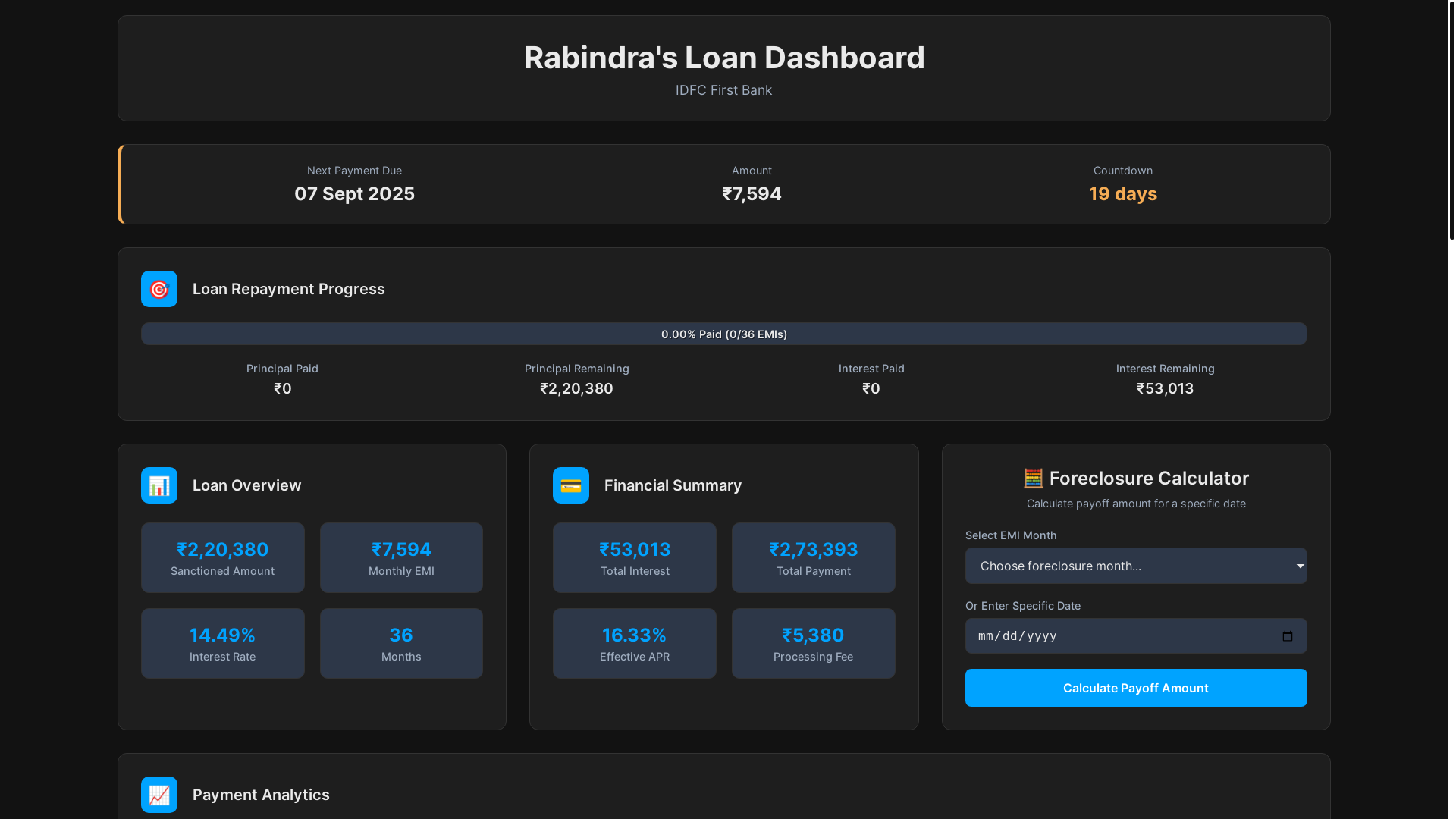The height and width of the screenshot is (819, 1456).
Task: Click the target icon beside Loan Repayment Progress
Action: (x=159, y=289)
